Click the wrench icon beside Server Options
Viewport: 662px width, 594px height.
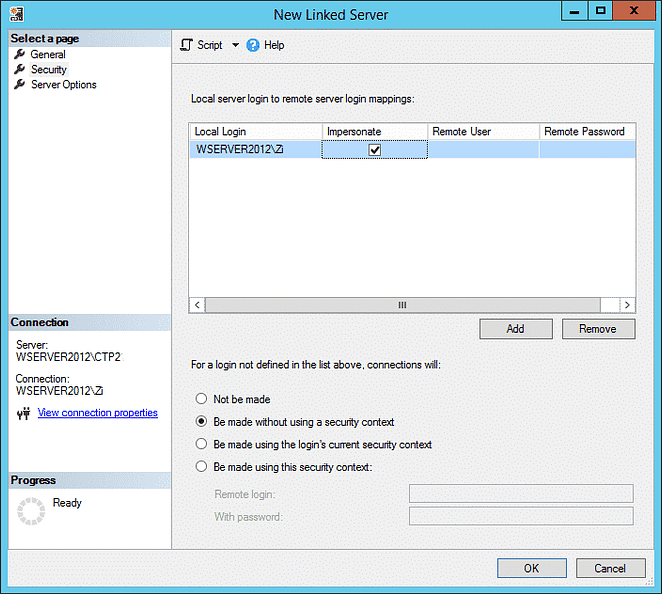click(19, 84)
